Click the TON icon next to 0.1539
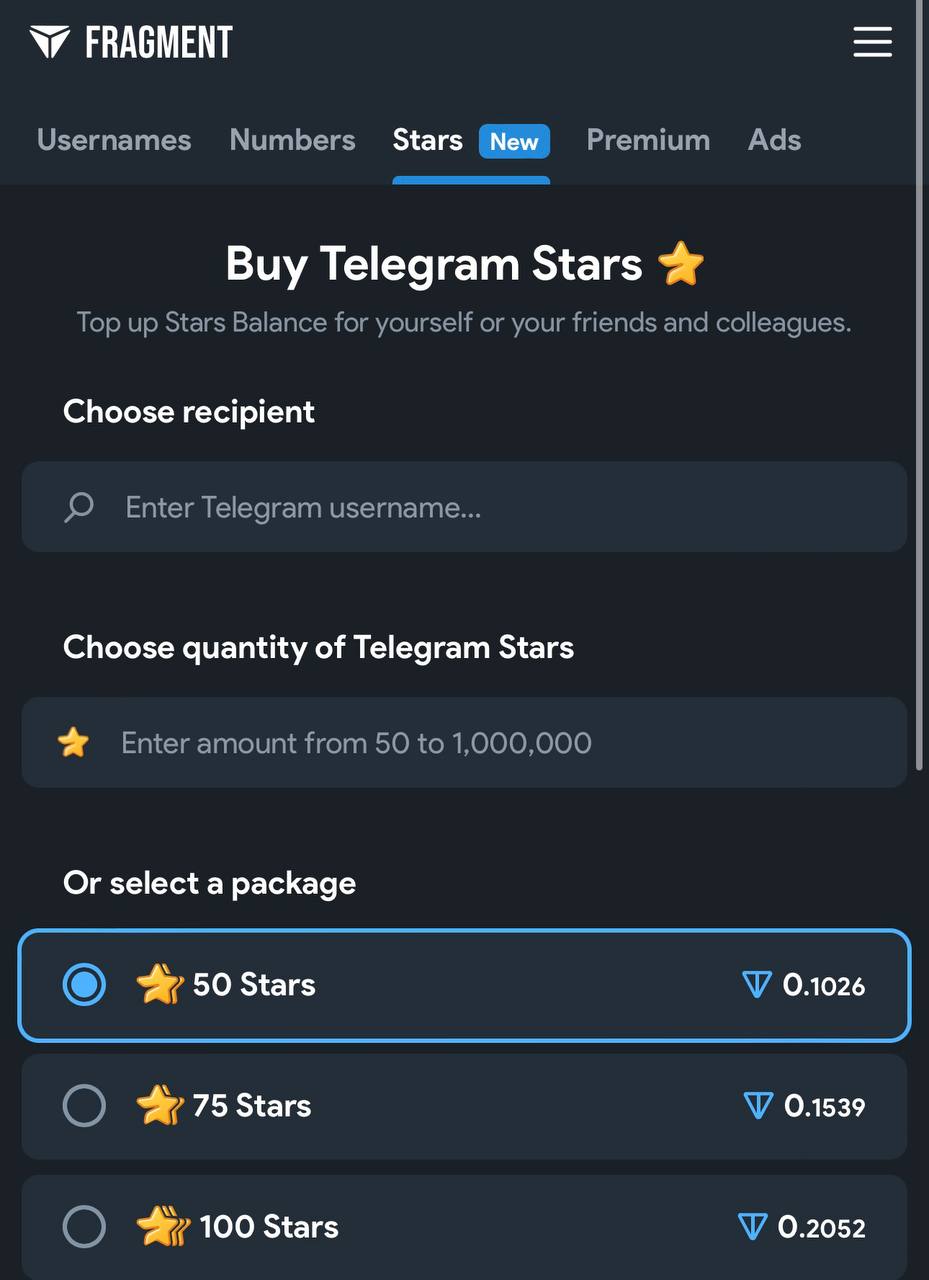 (758, 1106)
